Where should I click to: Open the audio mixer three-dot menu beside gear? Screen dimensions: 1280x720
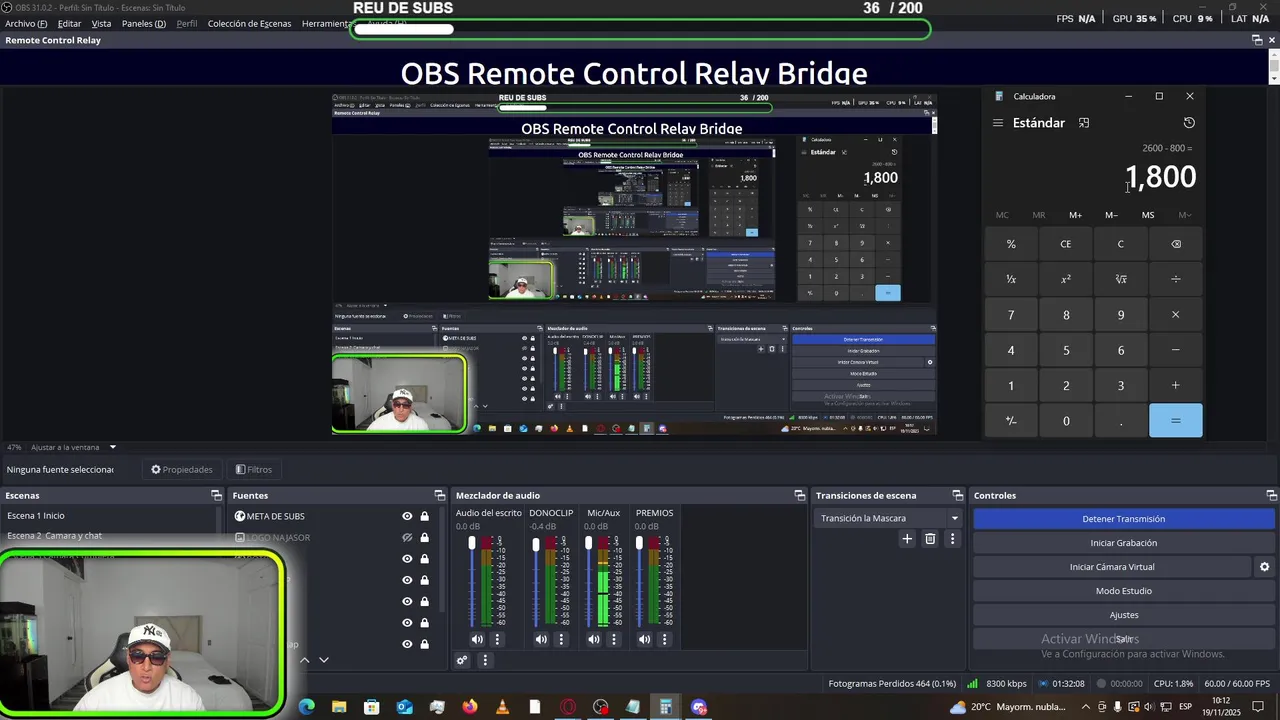[485, 660]
